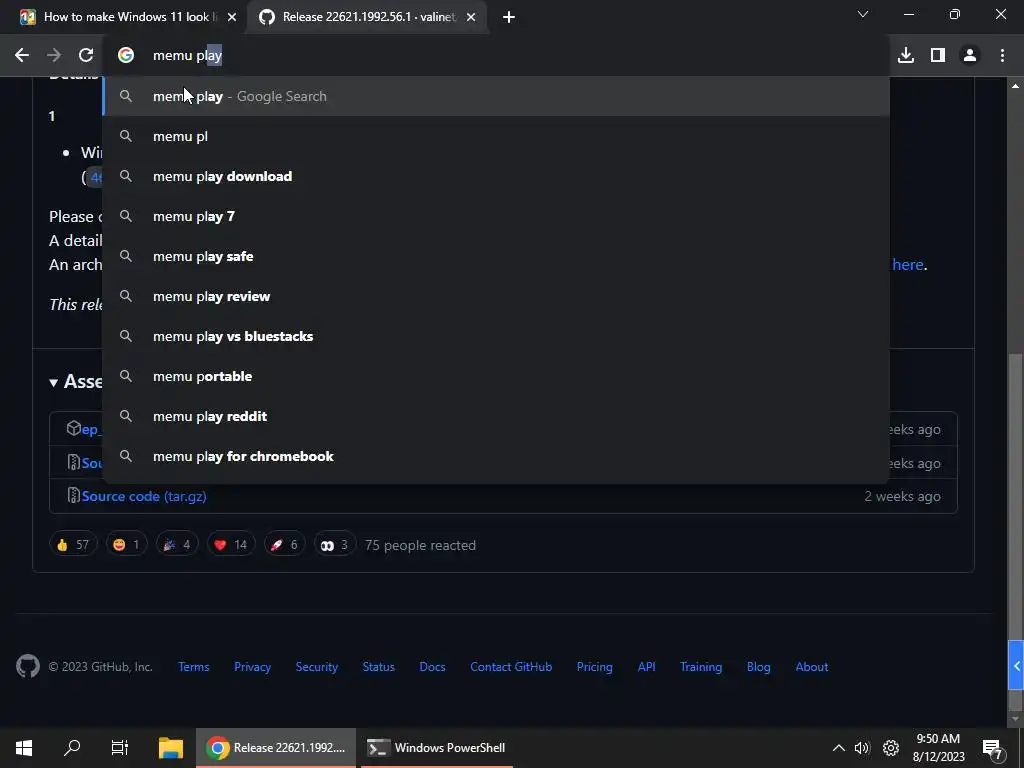1024x768 pixels.
Task: Click the forward navigation arrow
Action: (x=54, y=56)
